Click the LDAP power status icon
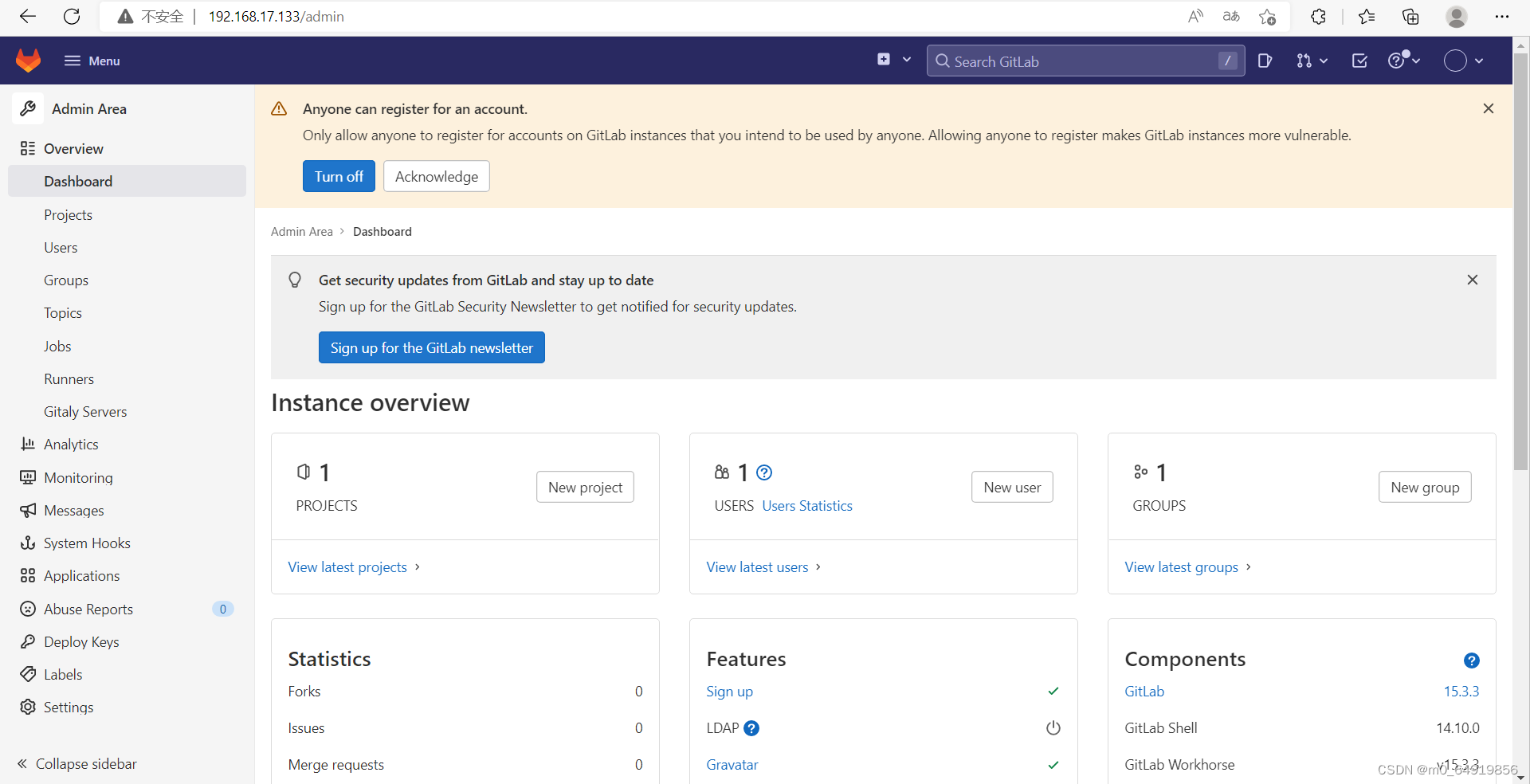 [1053, 727]
